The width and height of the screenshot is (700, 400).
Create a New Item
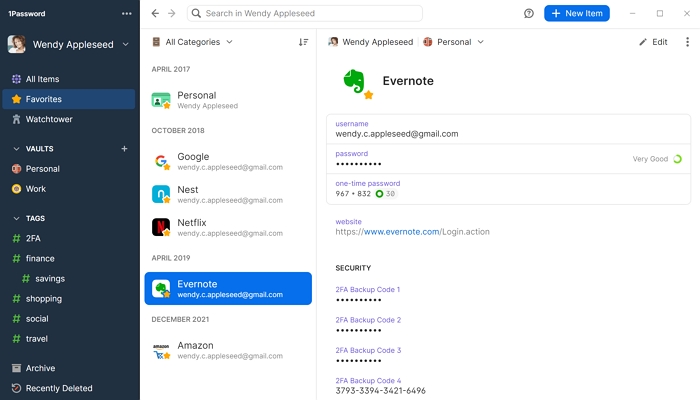[577, 13]
